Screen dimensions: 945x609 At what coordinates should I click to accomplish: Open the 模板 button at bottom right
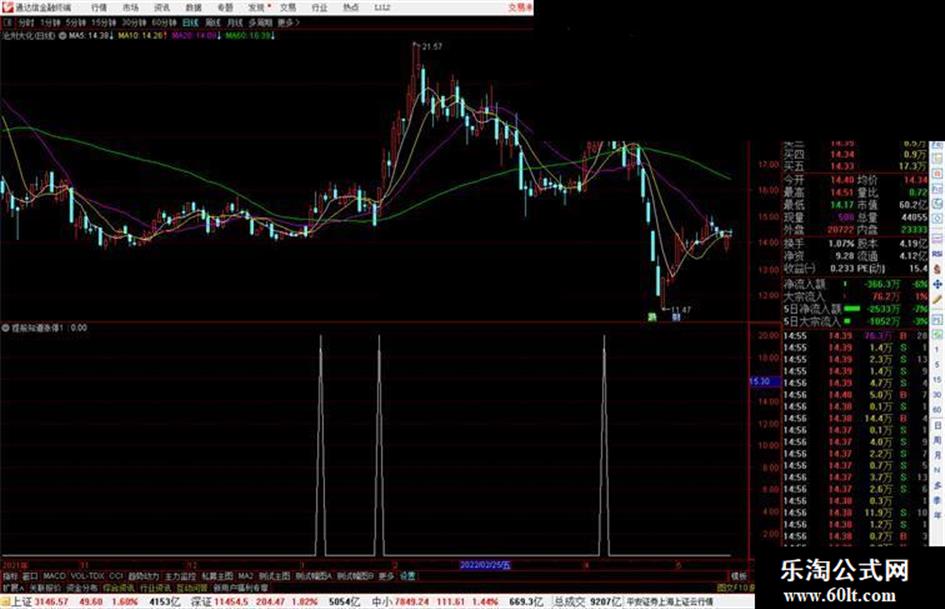(x=738, y=576)
